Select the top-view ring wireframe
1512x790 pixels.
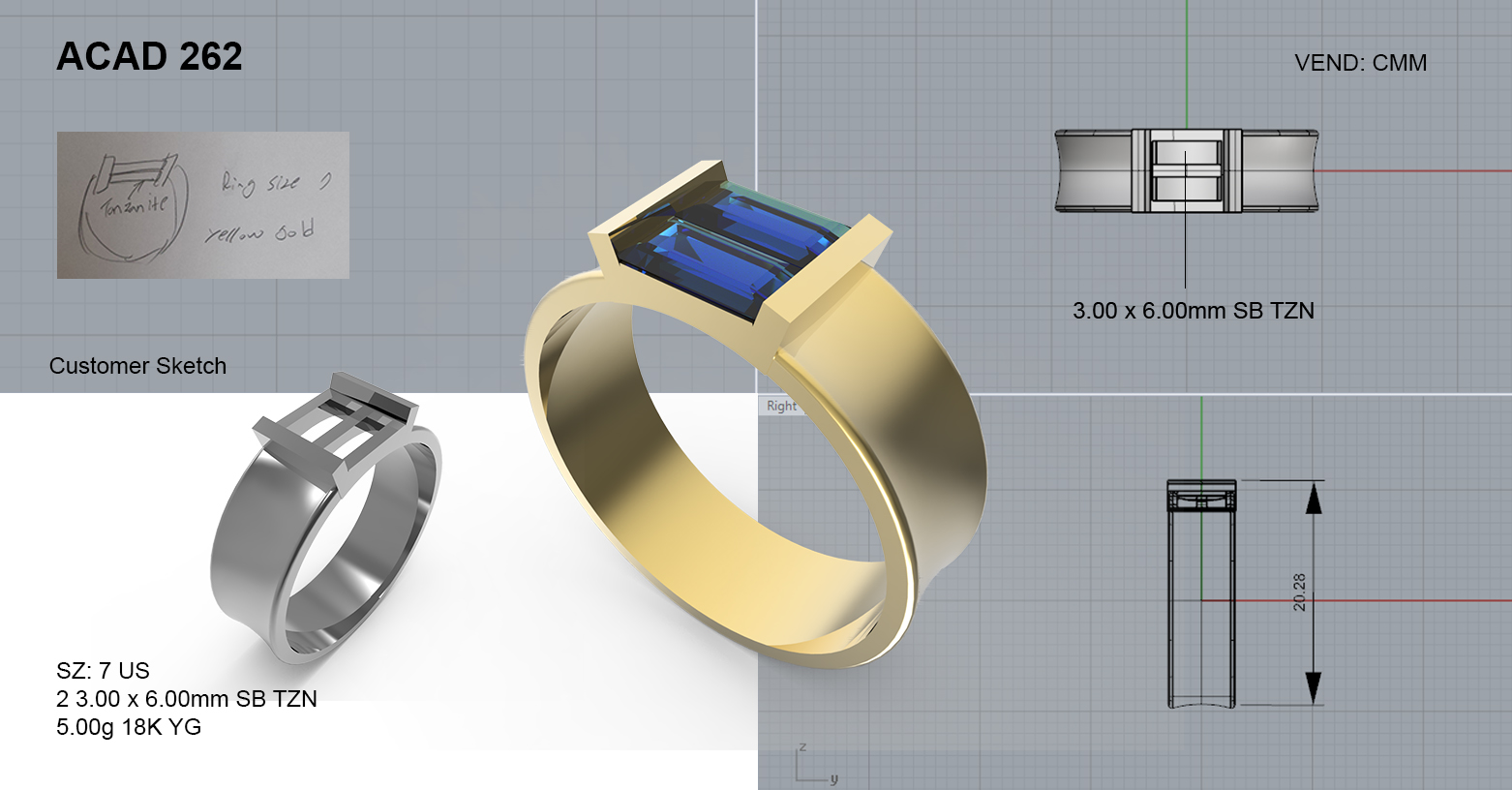click(x=1186, y=170)
